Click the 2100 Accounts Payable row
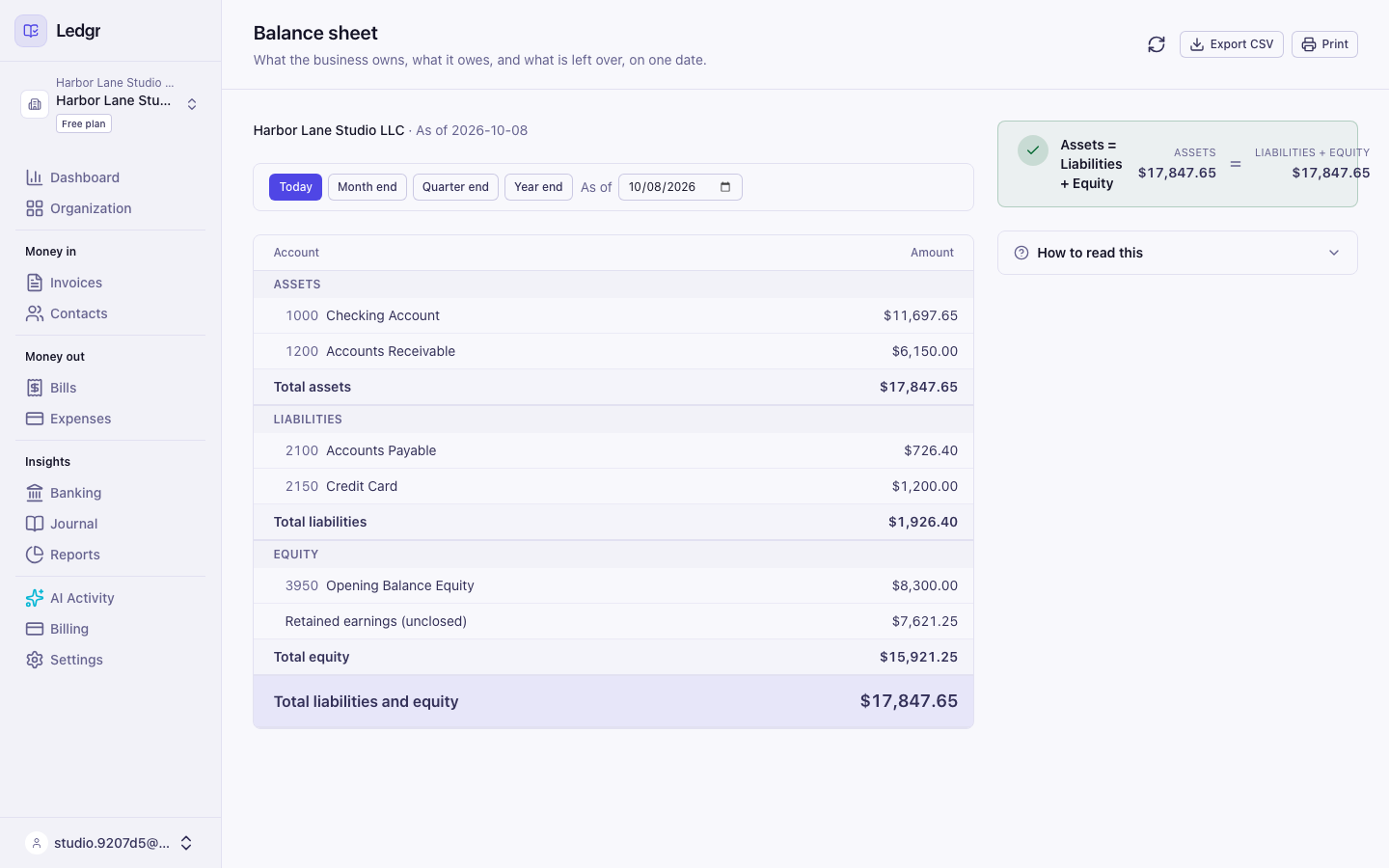1389x868 pixels. pos(613,450)
